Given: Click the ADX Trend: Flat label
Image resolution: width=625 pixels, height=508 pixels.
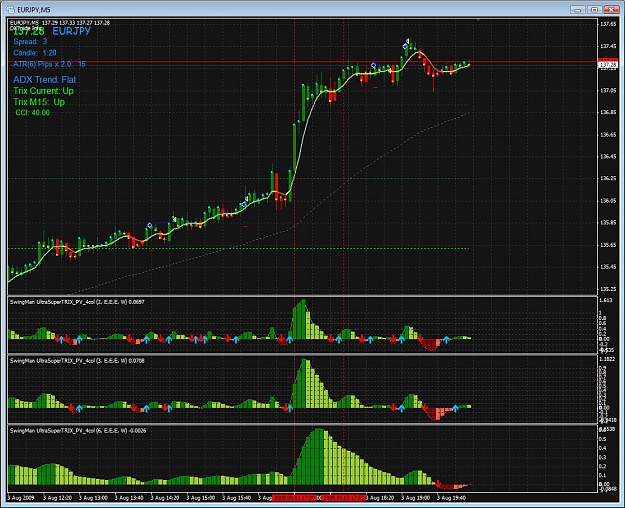Looking at the screenshot, I should click(x=45, y=80).
